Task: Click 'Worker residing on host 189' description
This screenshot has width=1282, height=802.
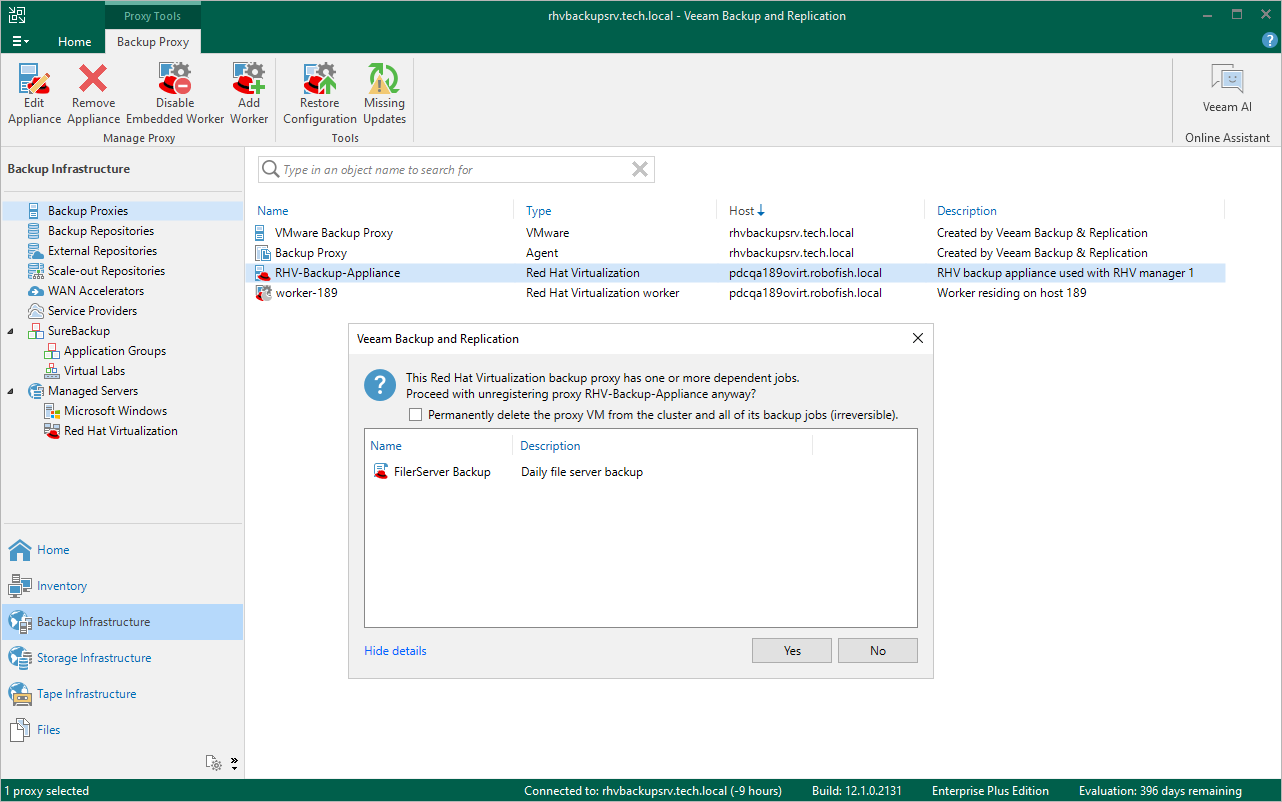Action: 1011,293
